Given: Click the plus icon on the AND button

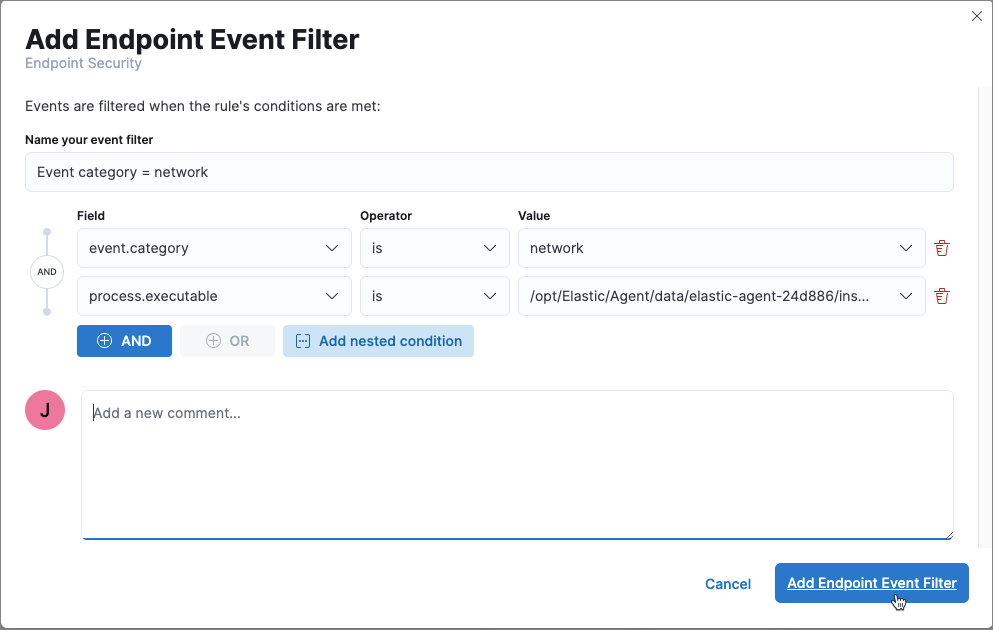Looking at the screenshot, I should click(x=103, y=340).
